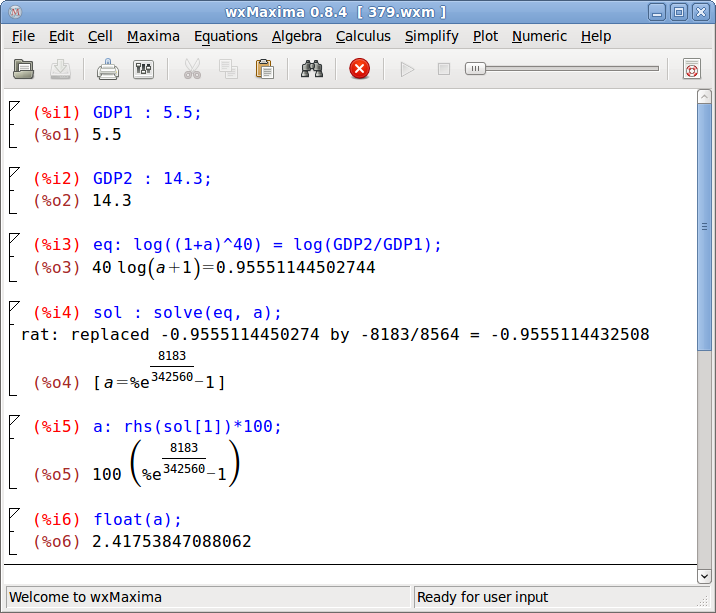The height and width of the screenshot is (613, 716).
Task: Open the Help menu
Action: pos(595,36)
